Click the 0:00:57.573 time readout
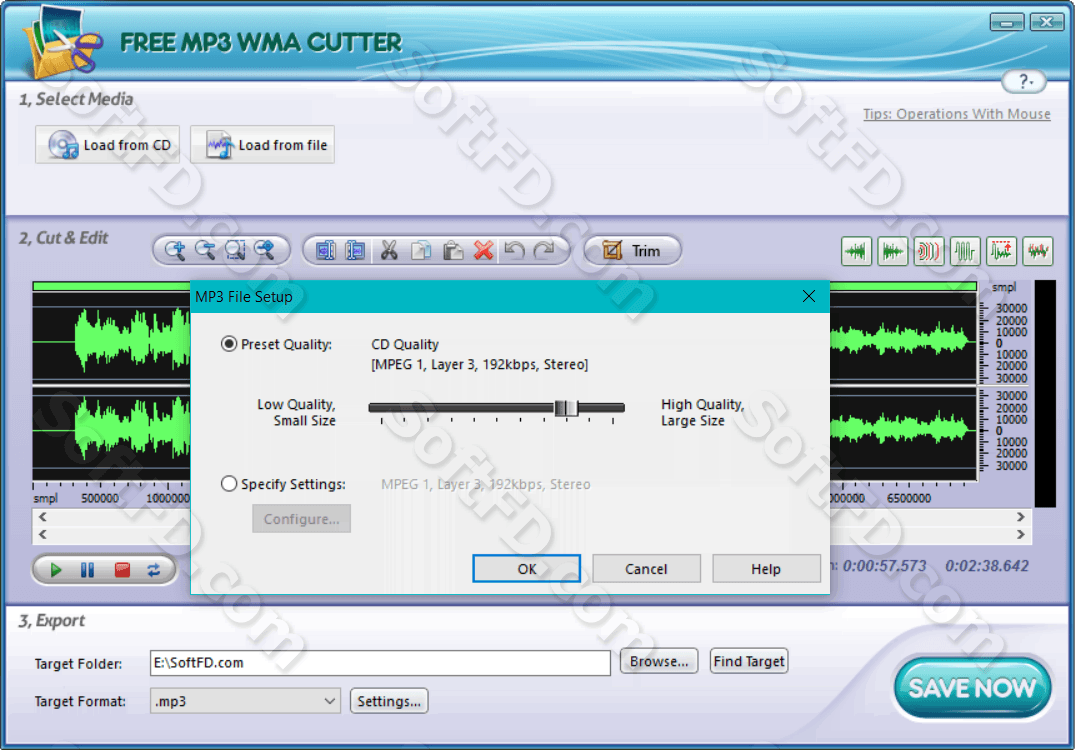1076x750 pixels. pyautogui.click(x=885, y=566)
